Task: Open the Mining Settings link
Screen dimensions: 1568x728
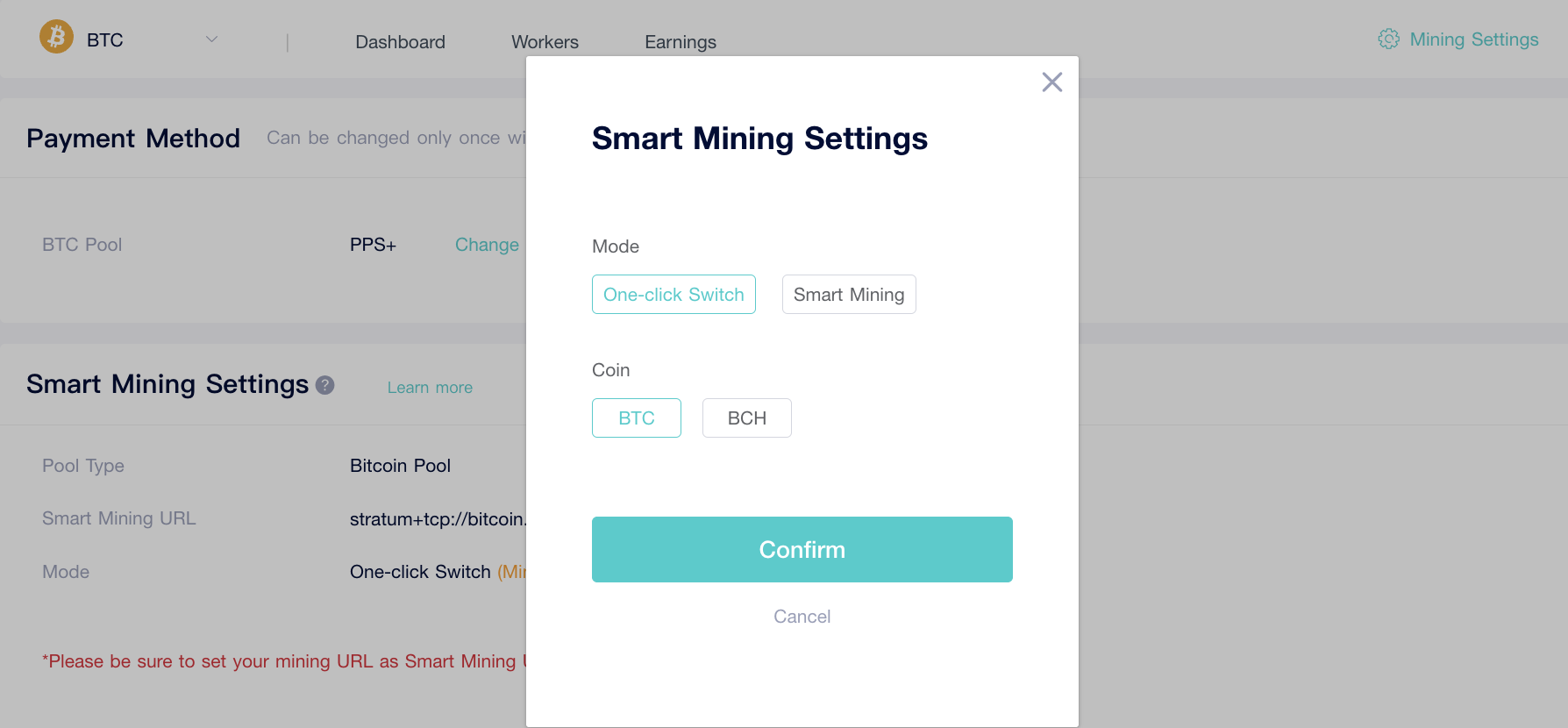Action: click(1474, 39)
